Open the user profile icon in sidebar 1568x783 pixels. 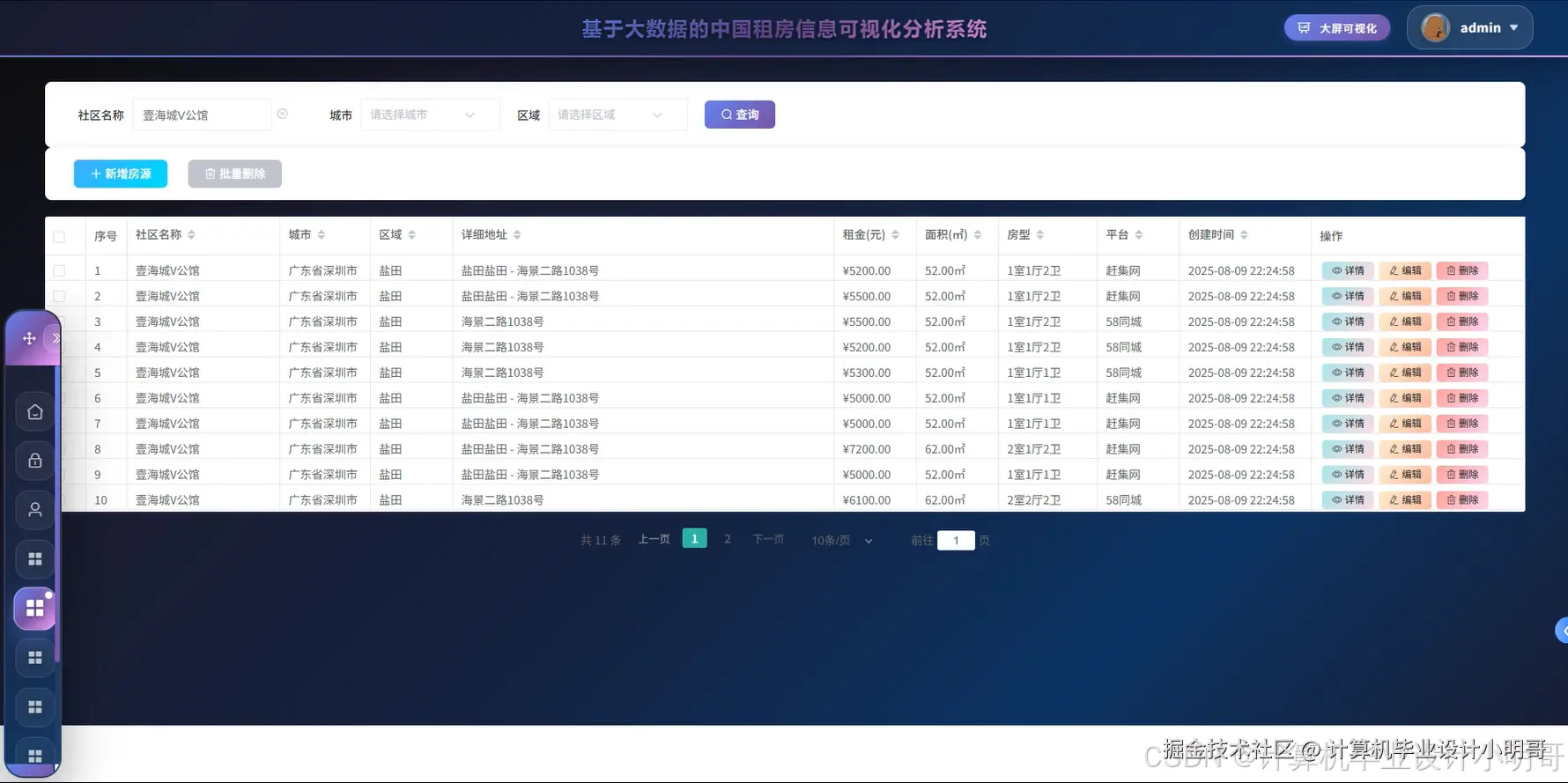35,509
